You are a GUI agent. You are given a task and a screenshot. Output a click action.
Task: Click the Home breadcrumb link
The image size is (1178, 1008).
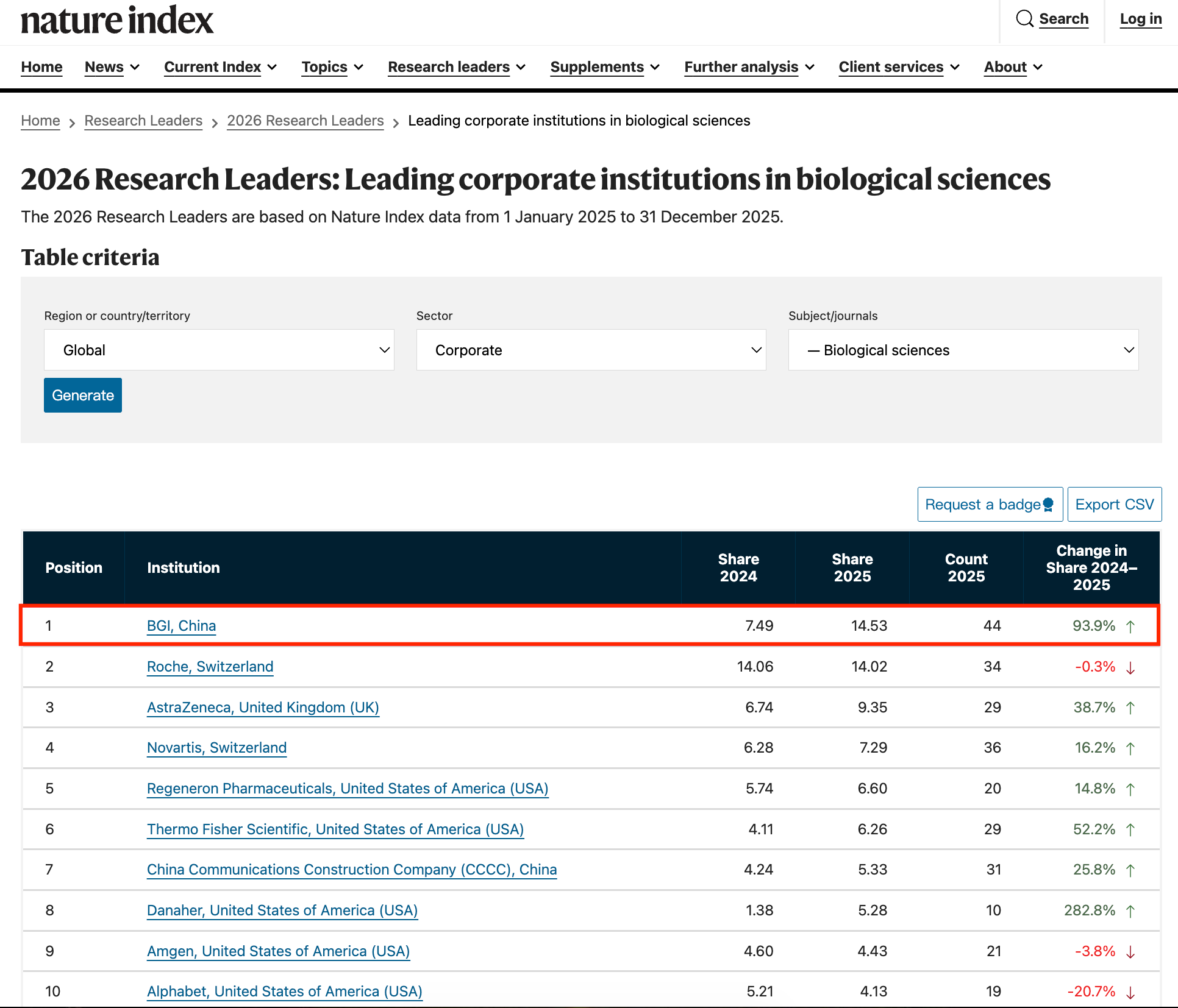pyautogui.click(x=40, y=121)
